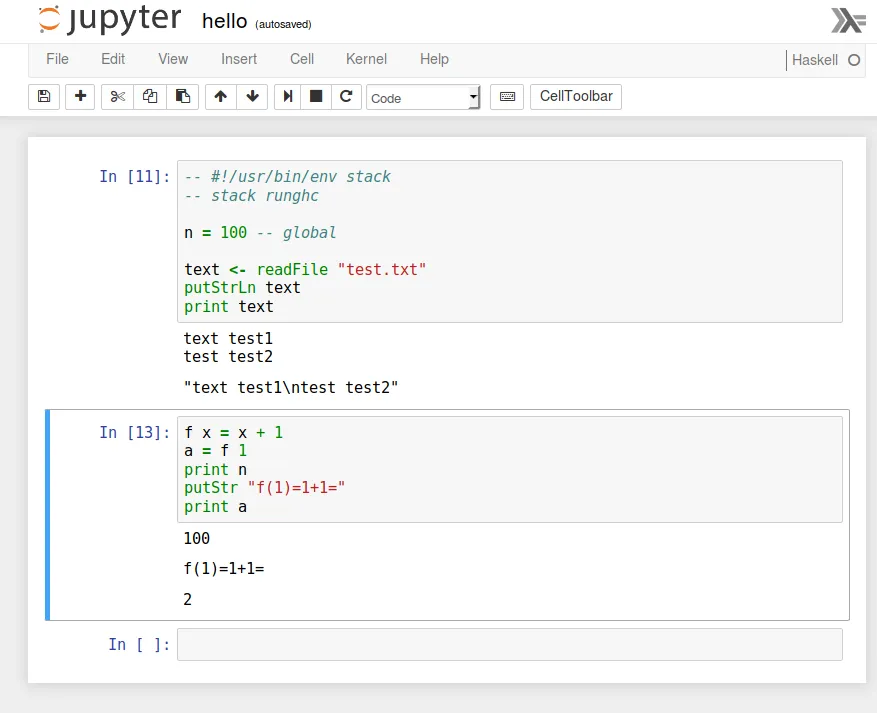Screen dimensions: 877x713
Task: Insert a cell below with plus icon
Action: point(80,97)
